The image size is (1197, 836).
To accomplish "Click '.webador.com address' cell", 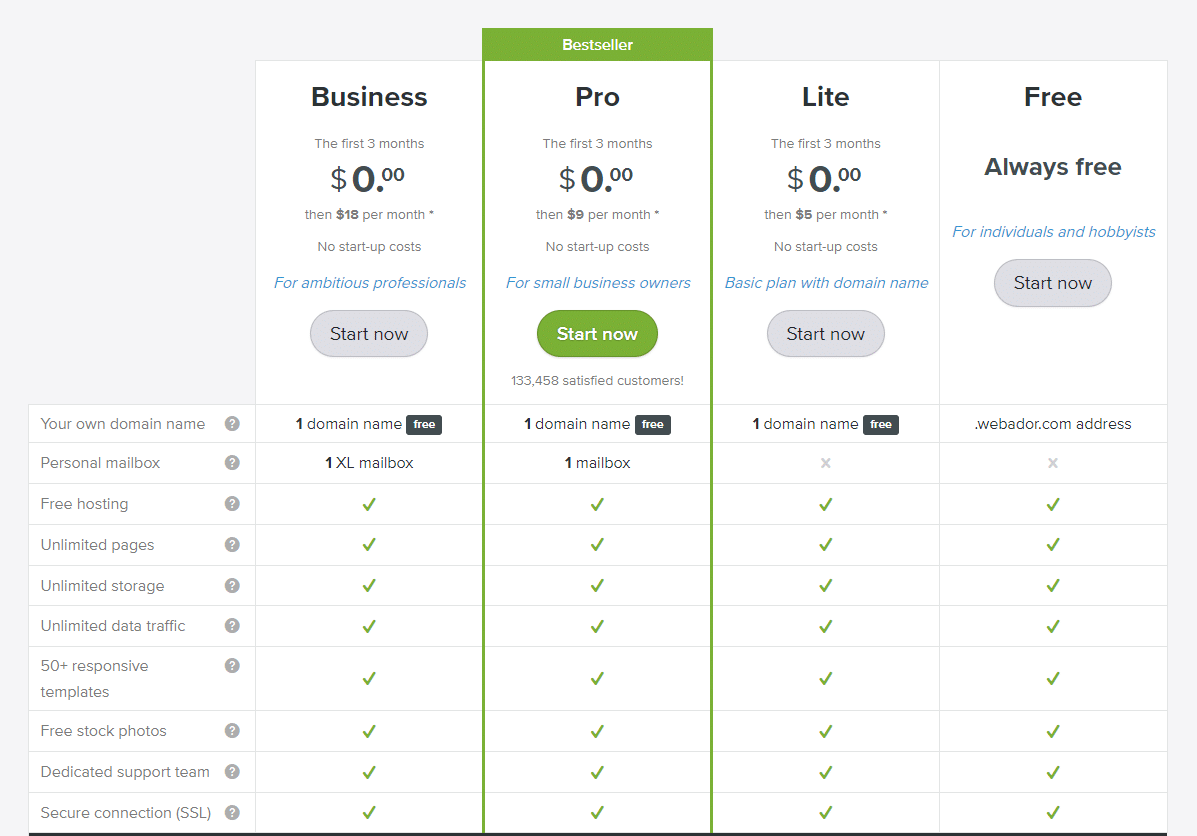I will [1053, 424].
